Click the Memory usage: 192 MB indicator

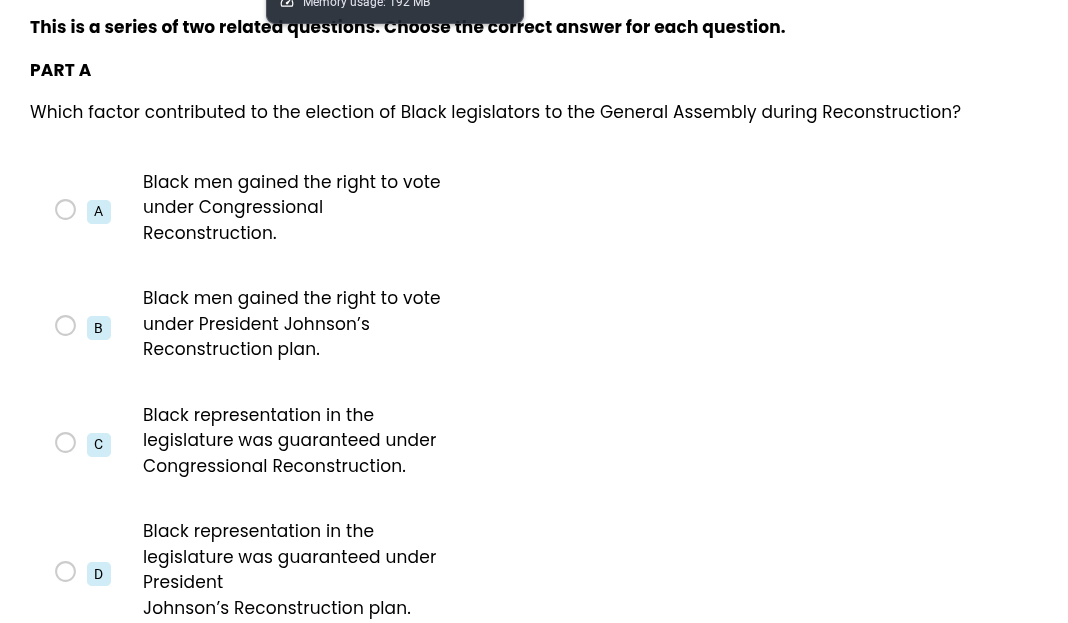(366, 5)
